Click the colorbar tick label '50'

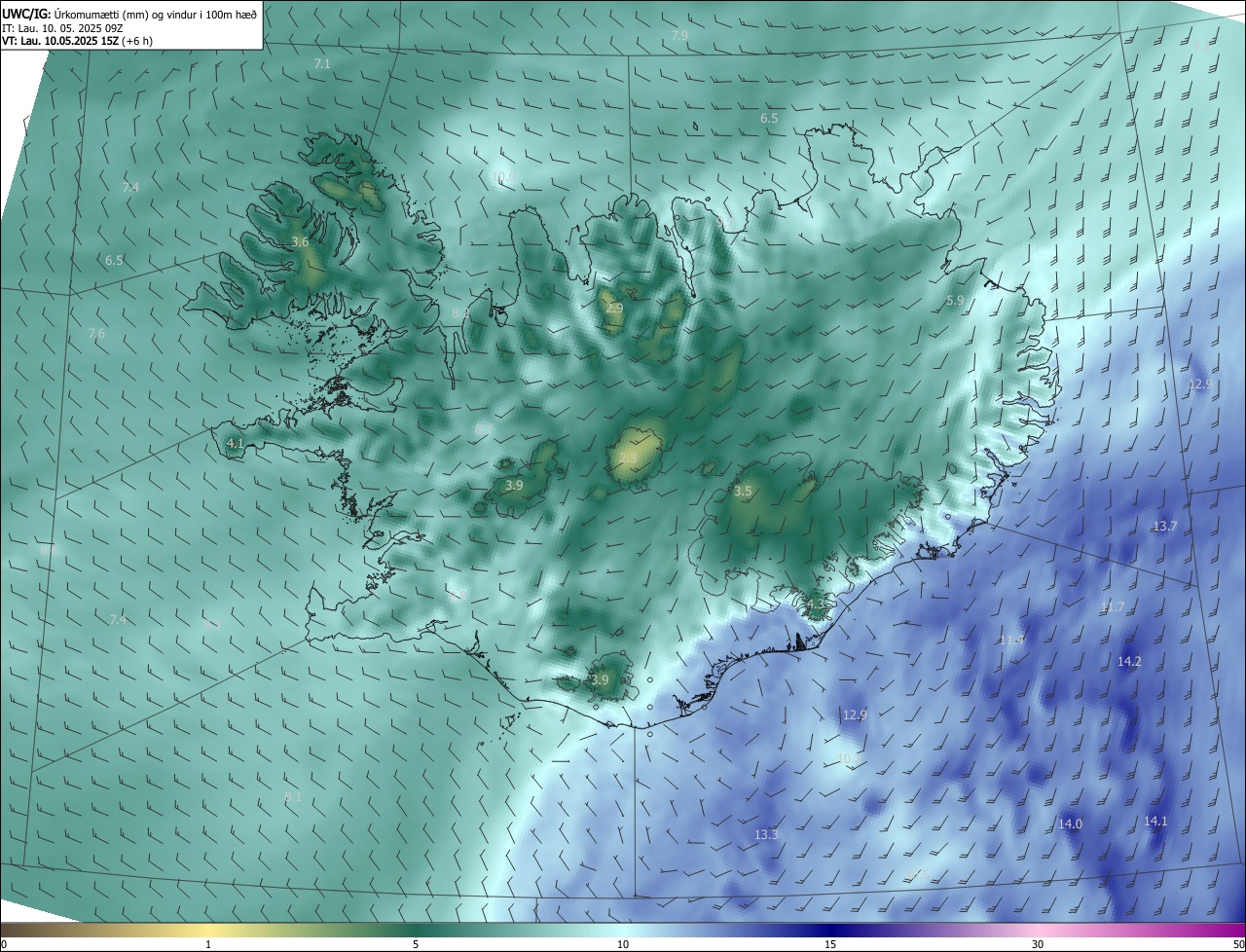click(x=1238, y=944)
